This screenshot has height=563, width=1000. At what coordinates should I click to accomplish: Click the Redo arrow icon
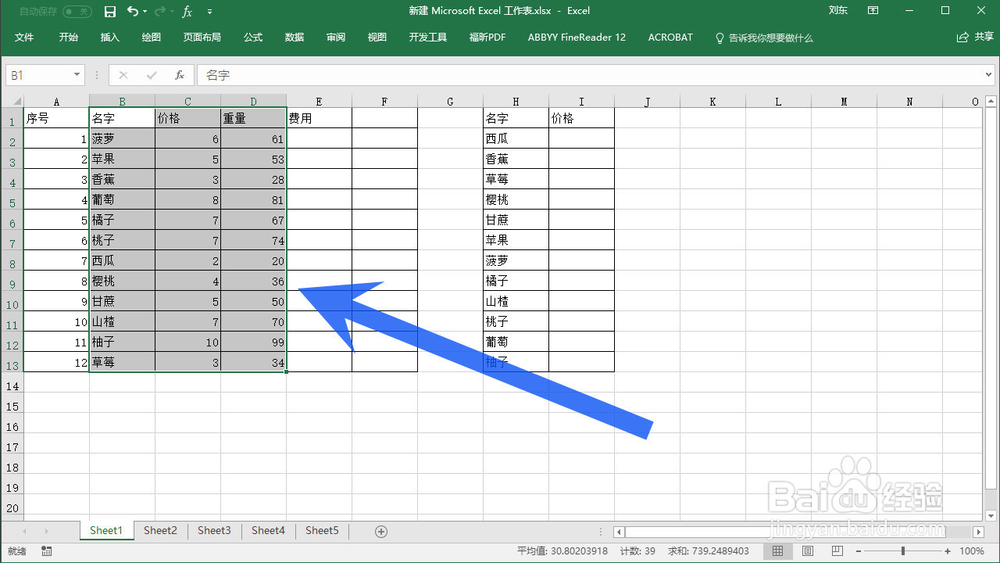click(x=160, y=11)
